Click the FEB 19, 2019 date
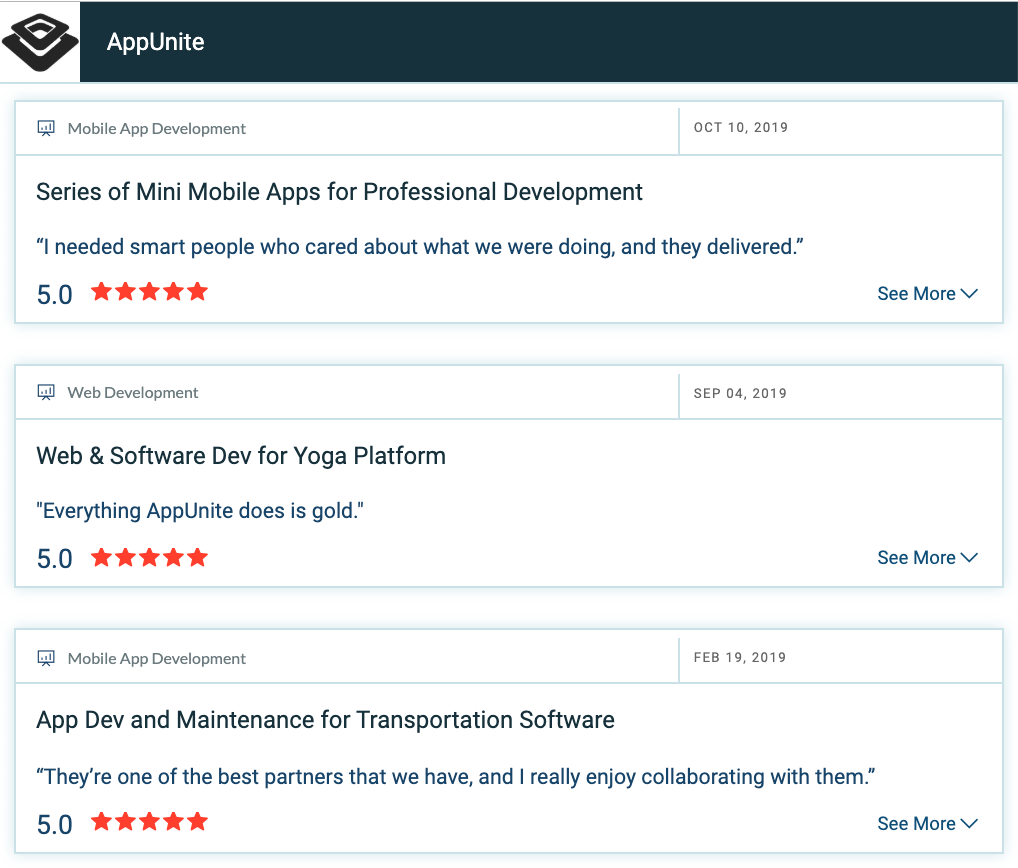Viewport: 1018px width, 868px height. point(740,657)
